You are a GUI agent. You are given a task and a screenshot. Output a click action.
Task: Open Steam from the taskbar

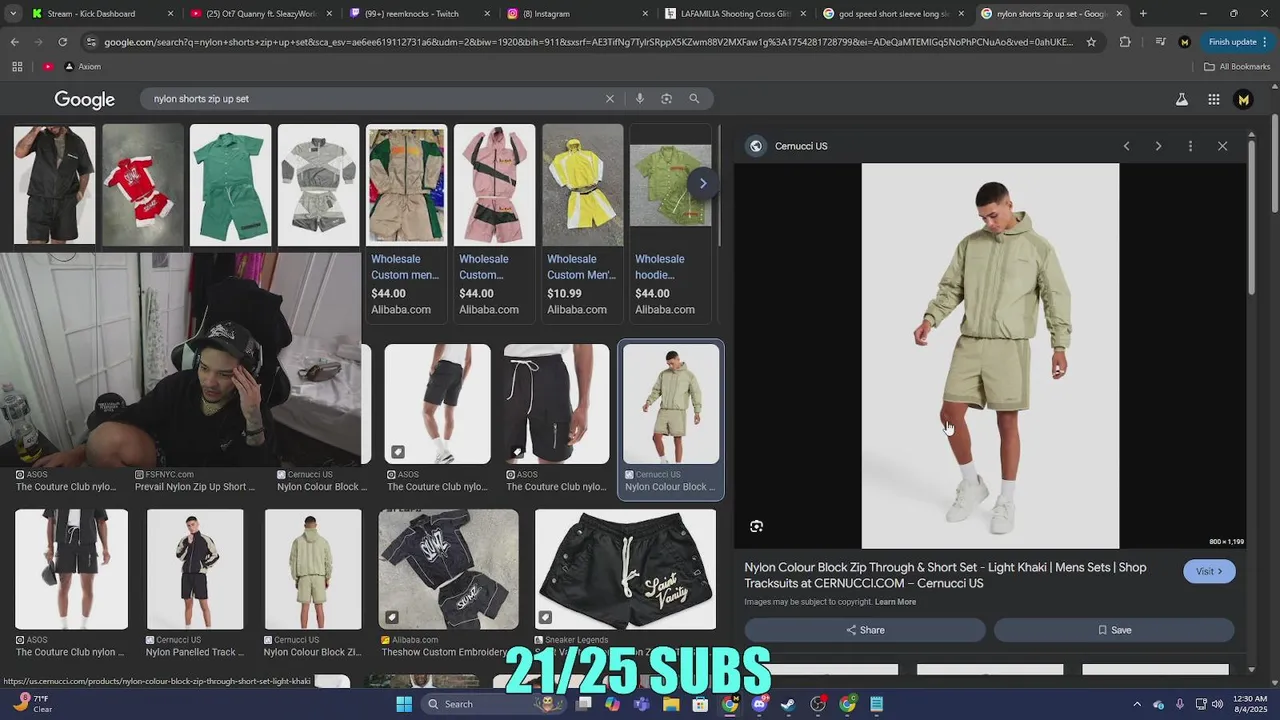point(788,704)
